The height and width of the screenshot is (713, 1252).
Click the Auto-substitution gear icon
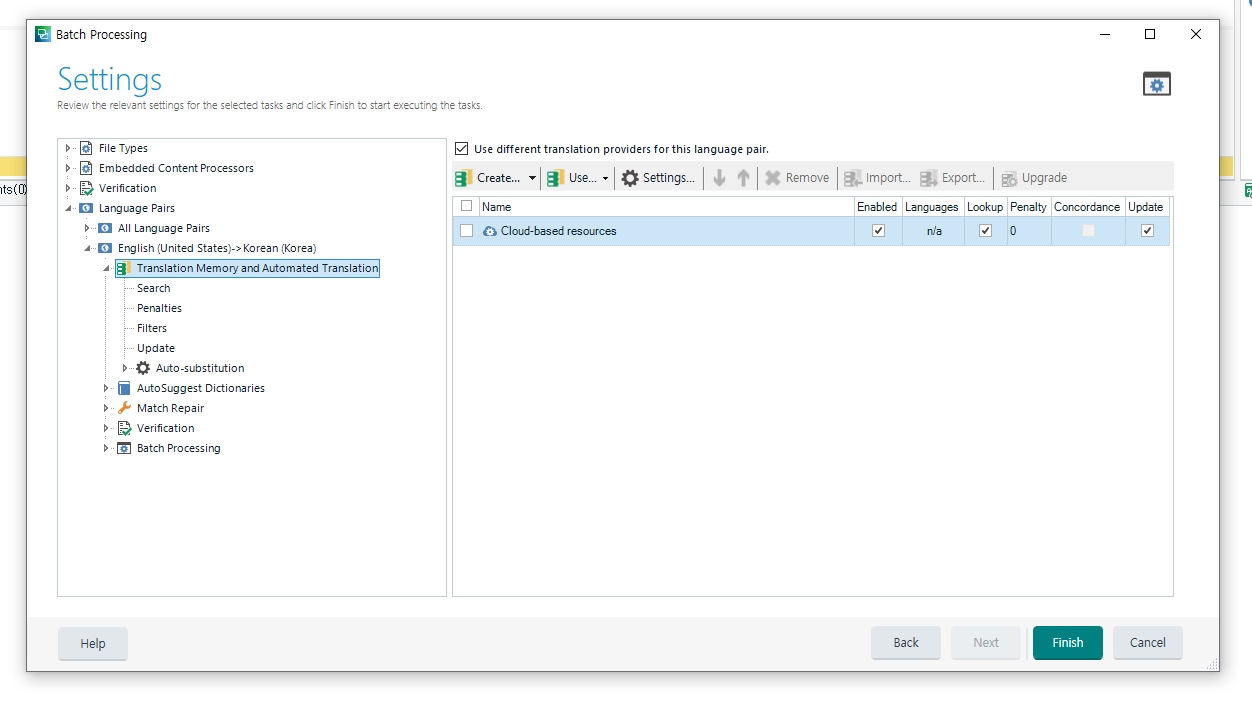[x=143, y=368]
